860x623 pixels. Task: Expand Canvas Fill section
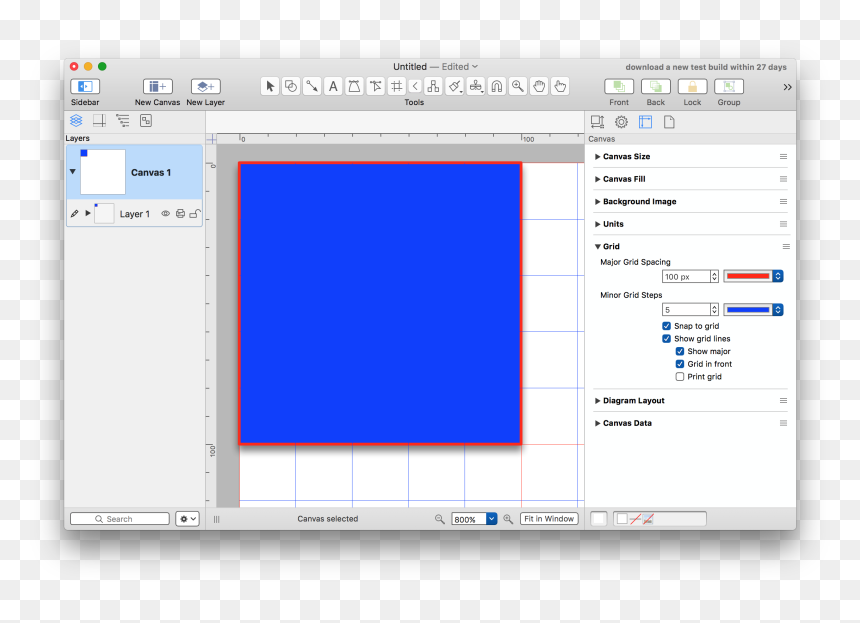(597, 179)
